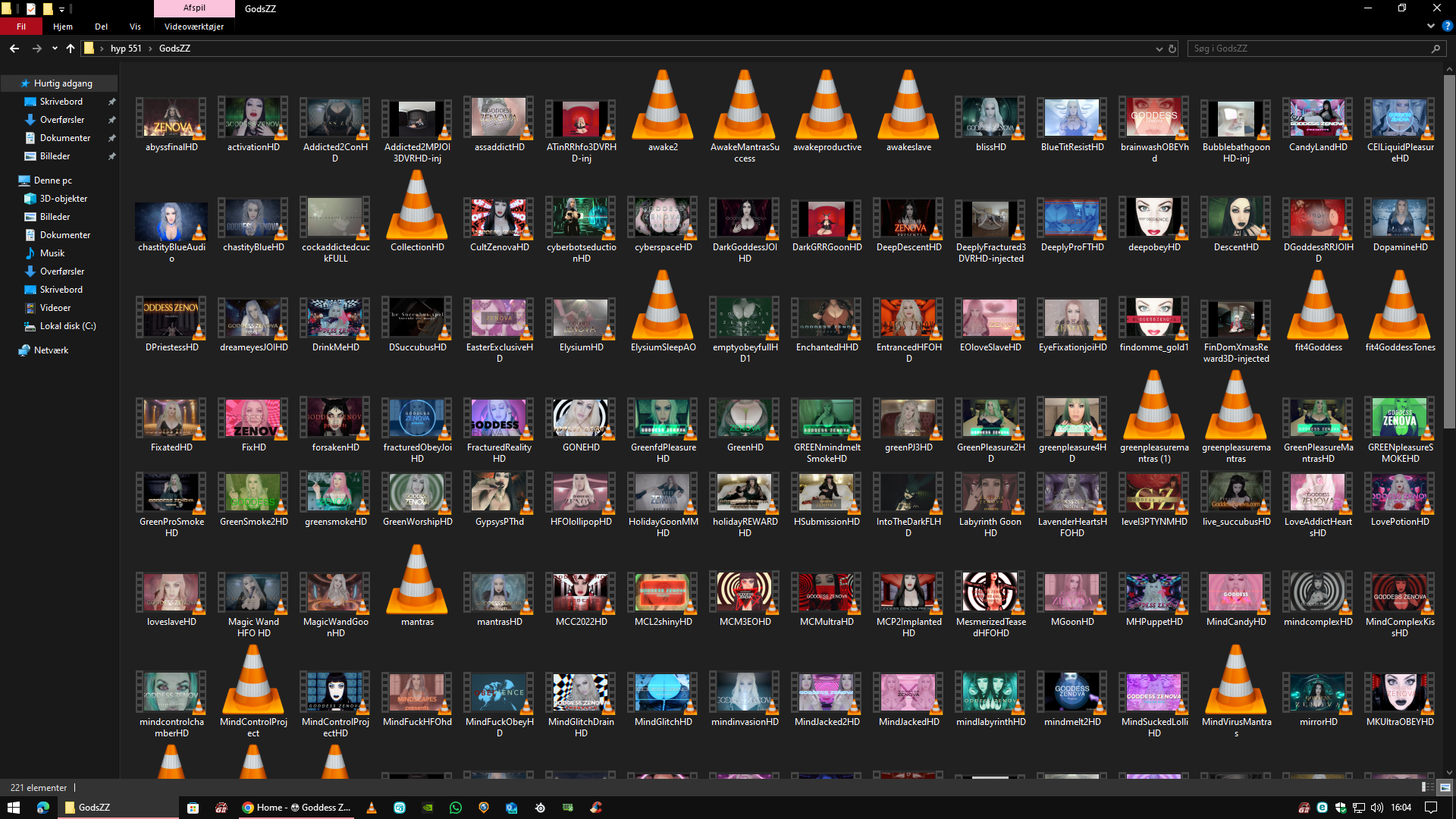Screen dimensions: 1456x819
Task: Expand breadcrumb arrow after hyp 551
Action: [x=150, y=49]
